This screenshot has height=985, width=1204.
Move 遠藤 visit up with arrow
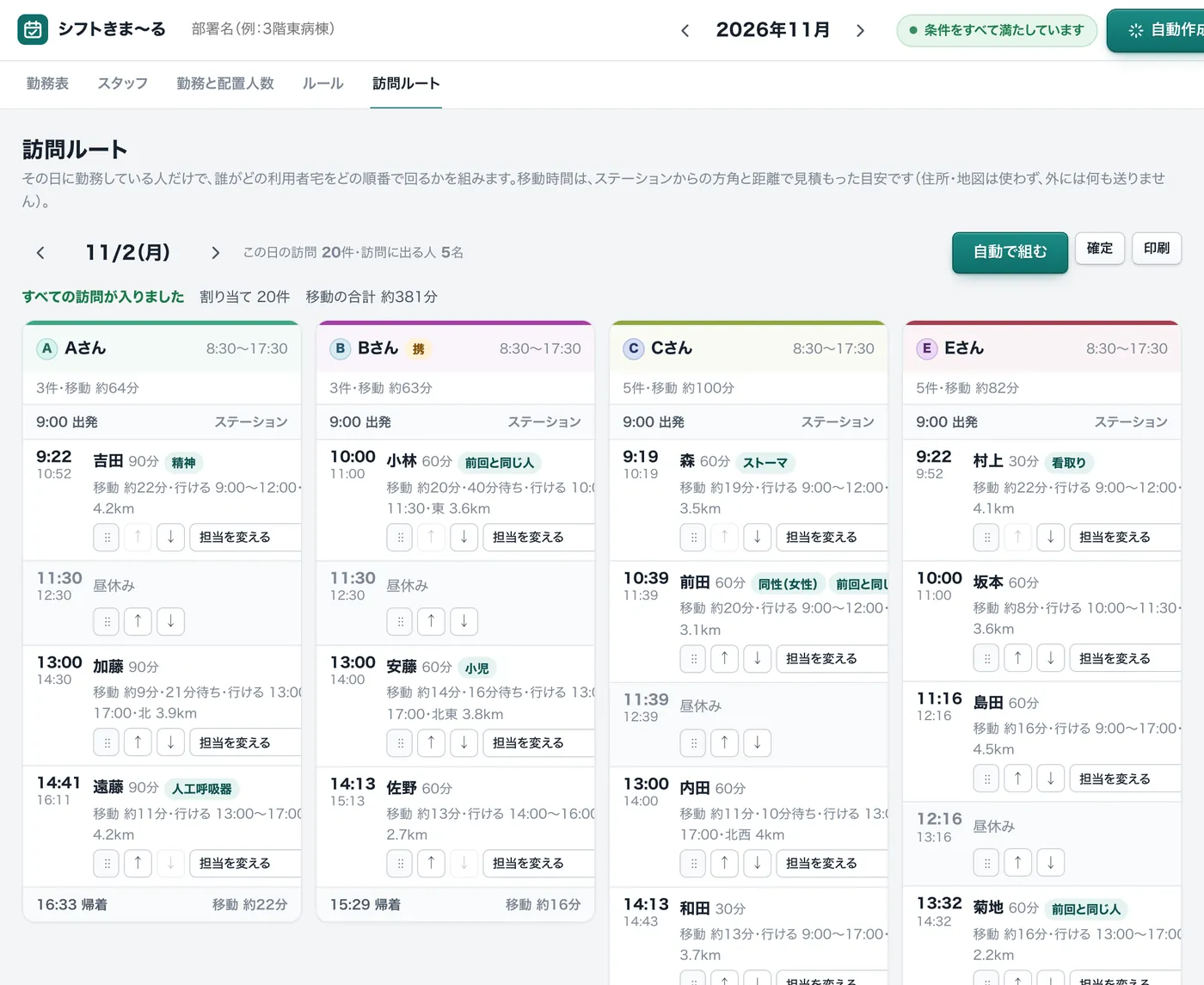138,863
